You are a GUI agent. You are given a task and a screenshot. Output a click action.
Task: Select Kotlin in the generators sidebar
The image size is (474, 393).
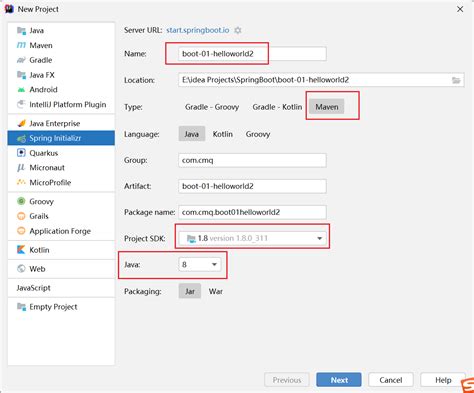tap(61, 250)
